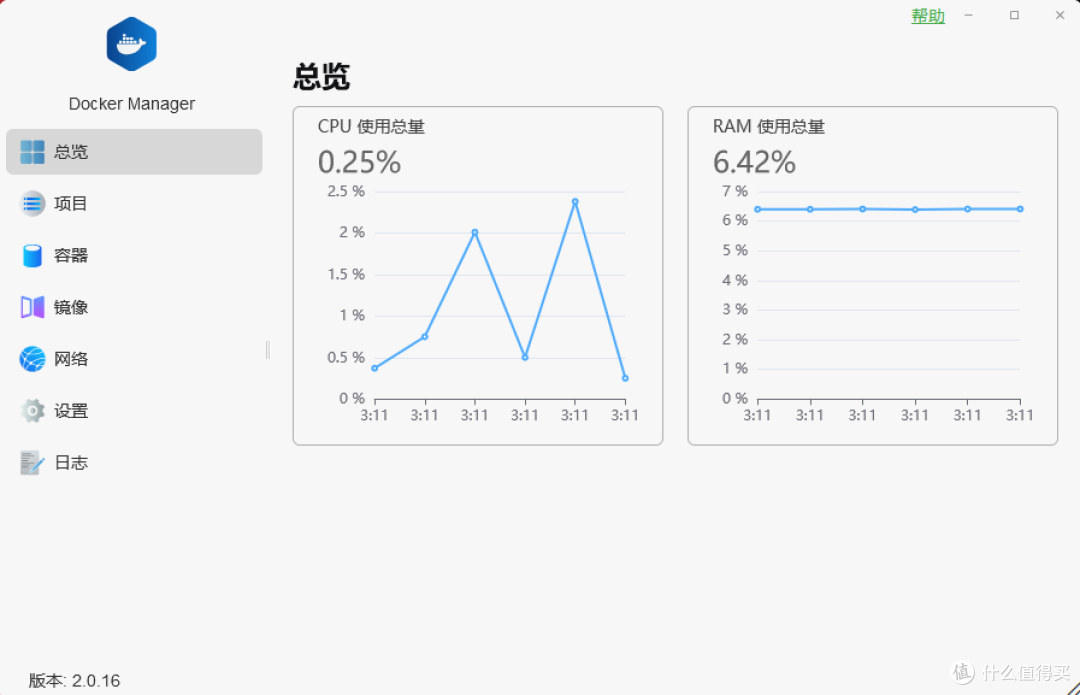1080x695 pixels.
Task: Click the RAM 使用总量 title
Action: (769, 127)
